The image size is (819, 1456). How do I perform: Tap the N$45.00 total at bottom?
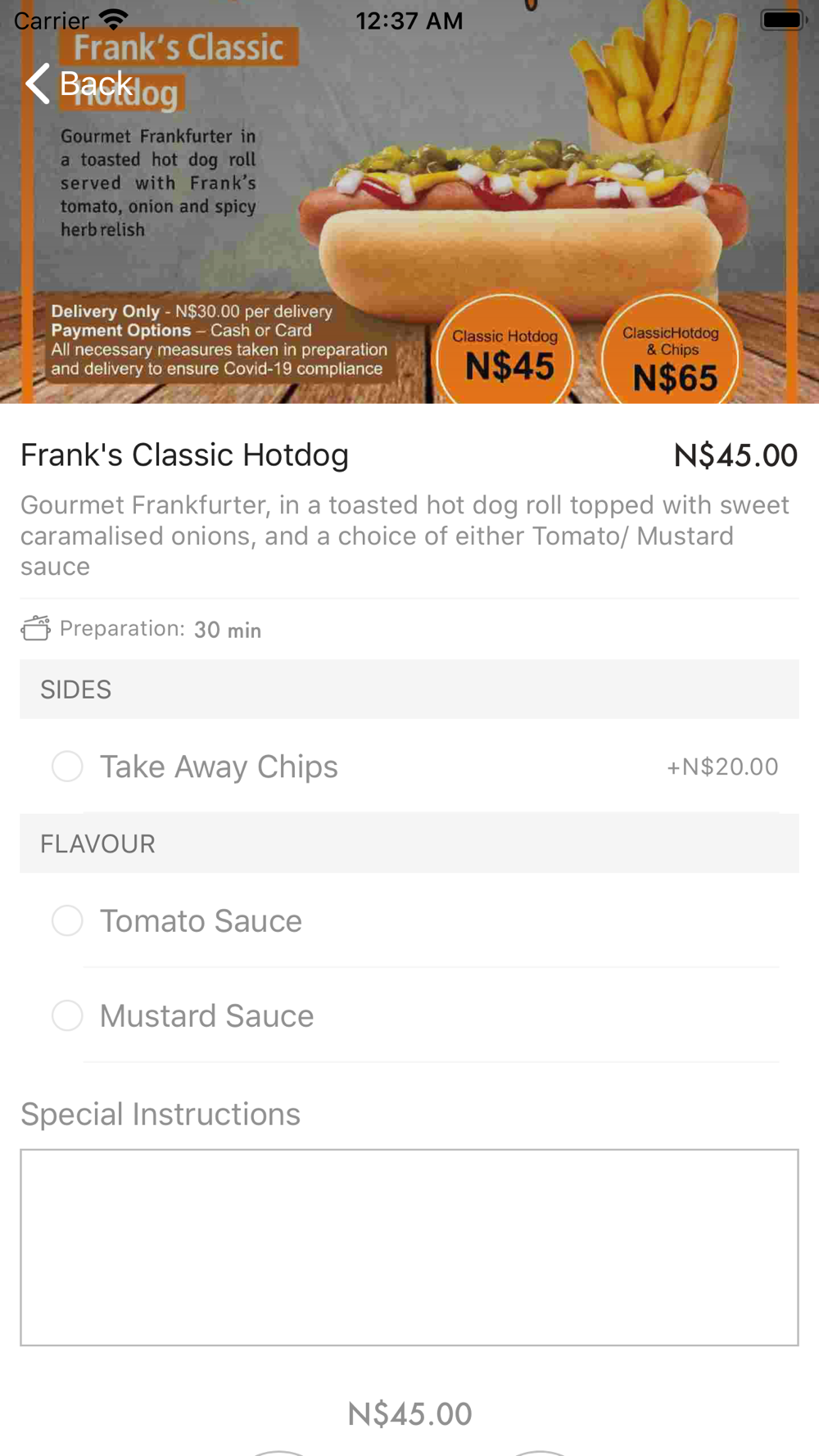pos(409,1414)
